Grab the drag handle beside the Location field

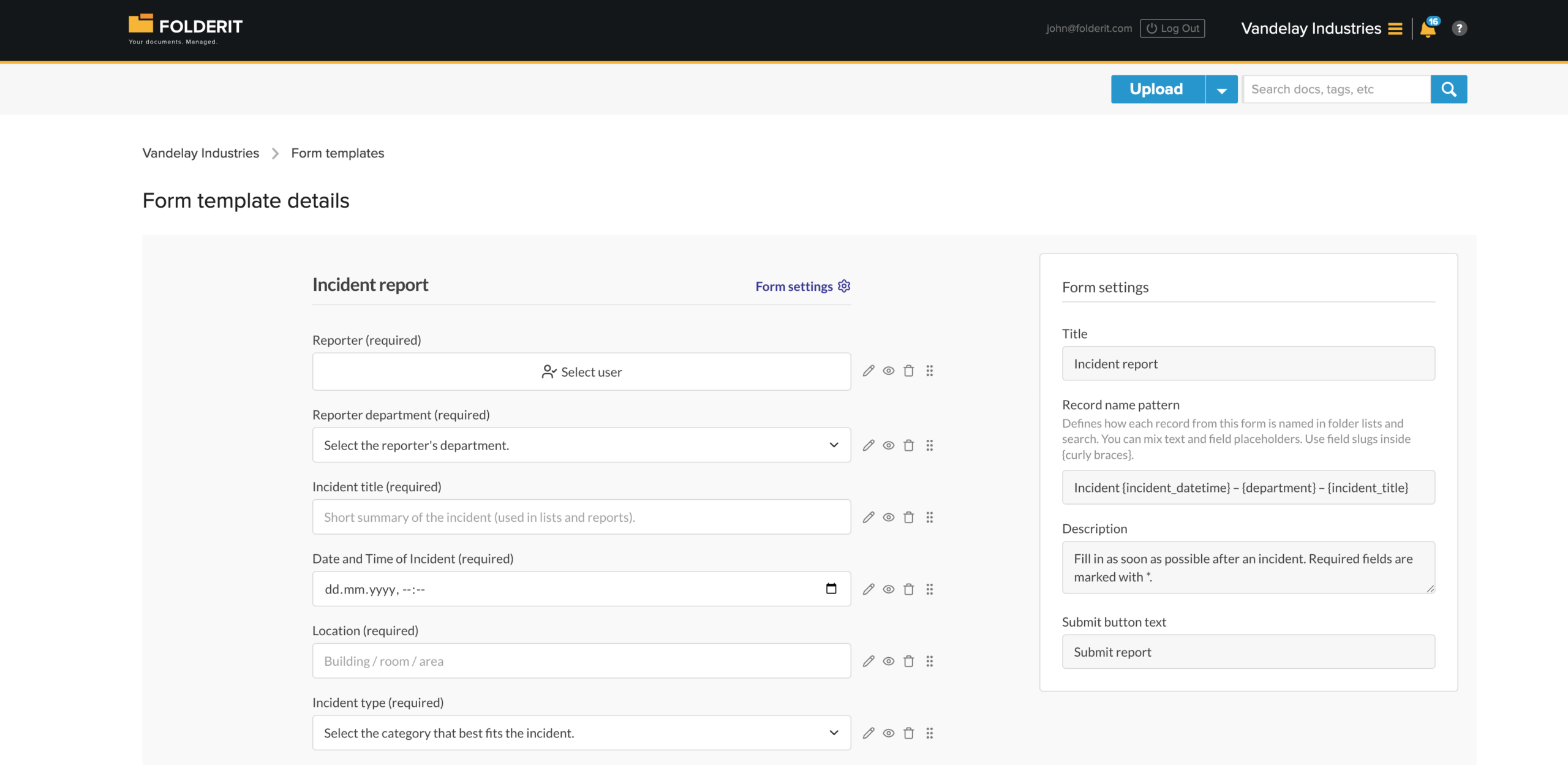[930, 661]
